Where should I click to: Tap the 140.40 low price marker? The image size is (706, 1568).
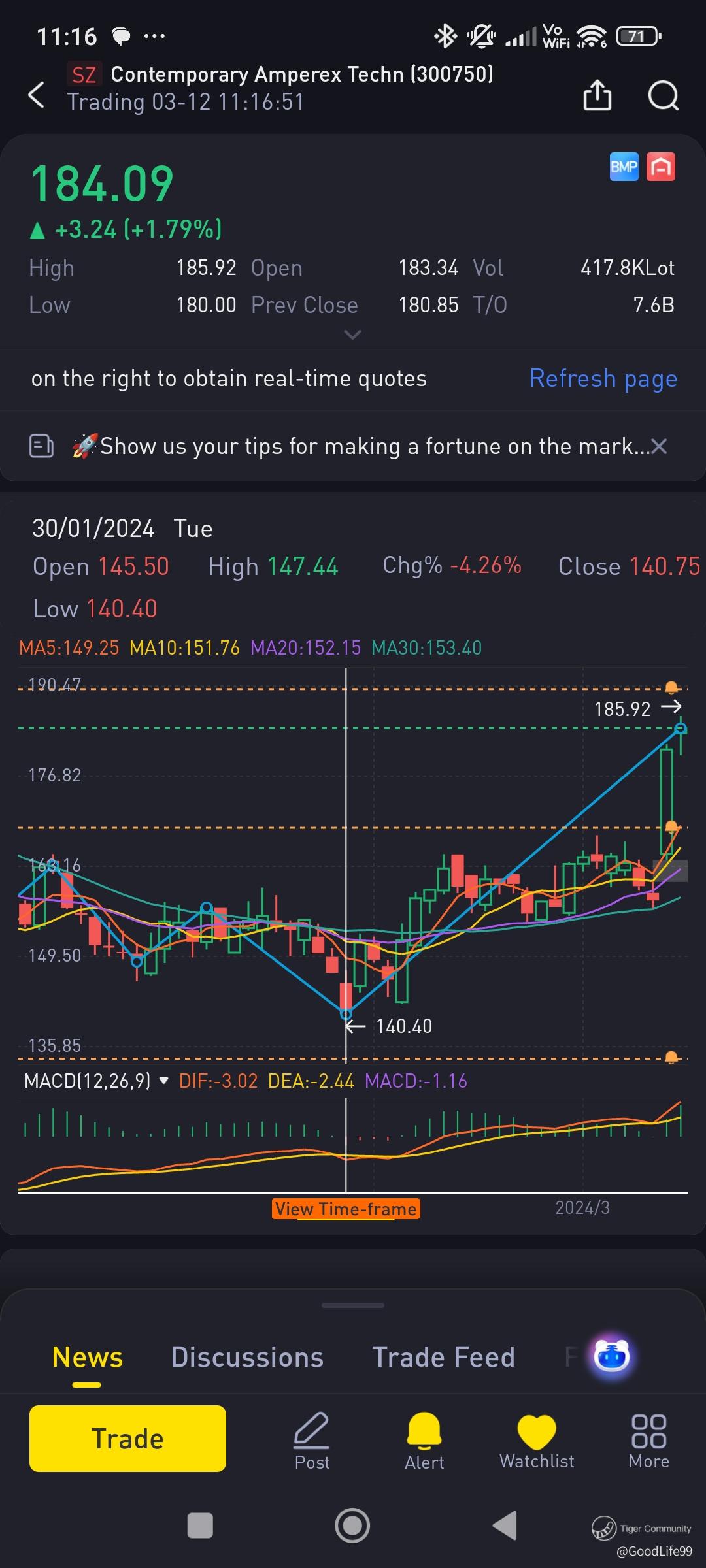(389, 1026)
